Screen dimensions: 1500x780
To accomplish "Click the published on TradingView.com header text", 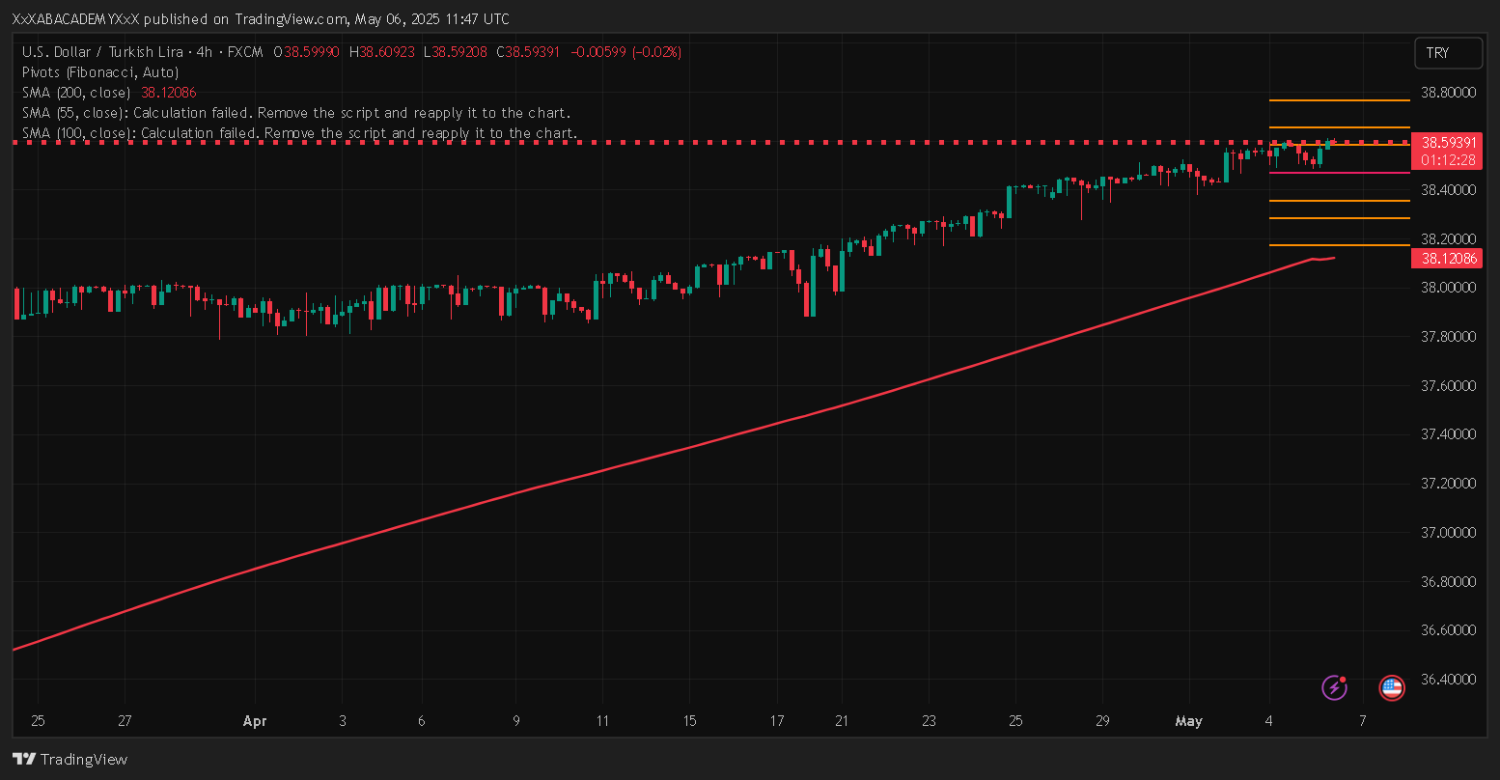I will click(x=260, y=19).
